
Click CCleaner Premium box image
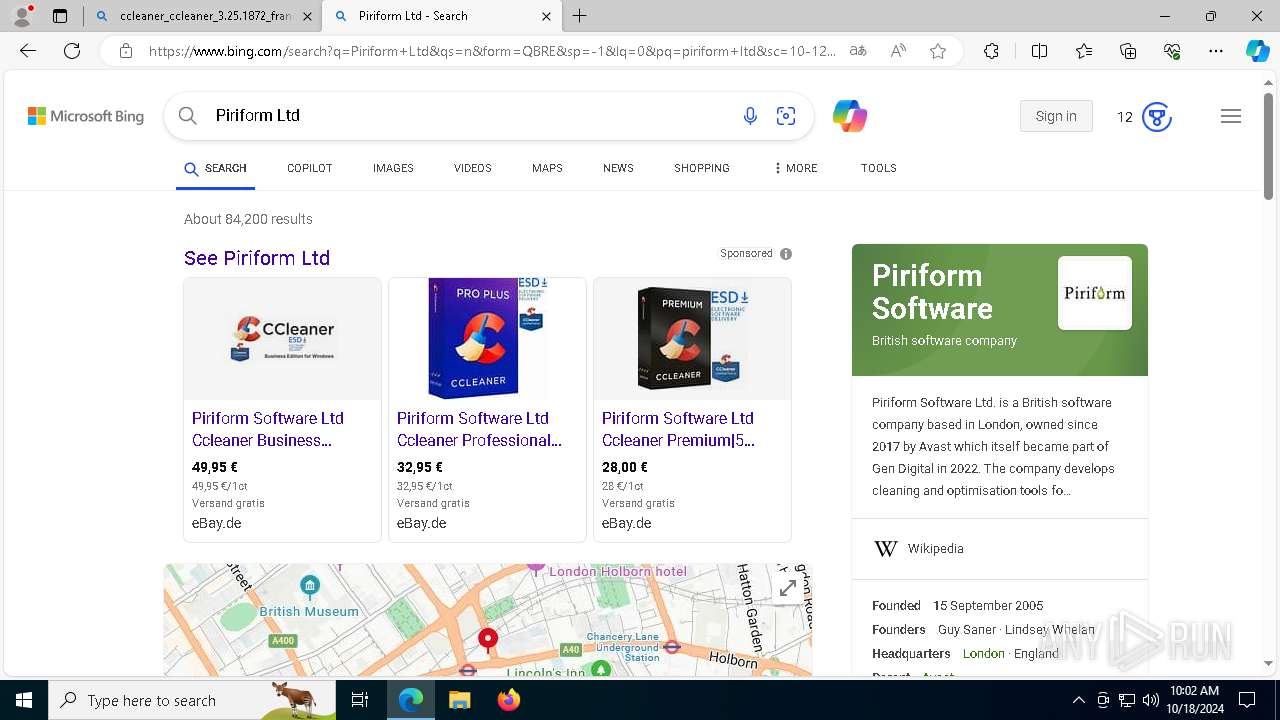click(692, 339)
